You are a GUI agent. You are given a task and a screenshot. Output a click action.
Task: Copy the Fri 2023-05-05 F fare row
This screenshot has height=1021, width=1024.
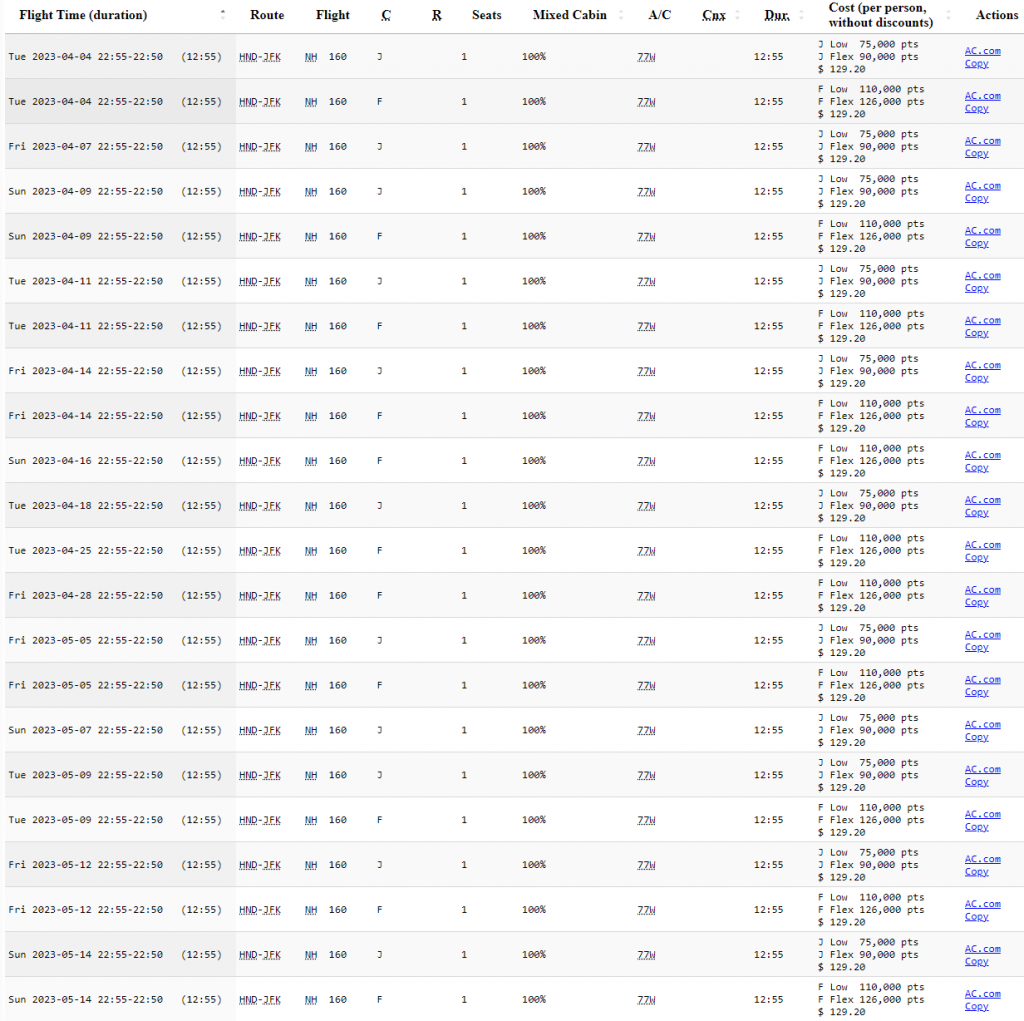coord(976,692)
